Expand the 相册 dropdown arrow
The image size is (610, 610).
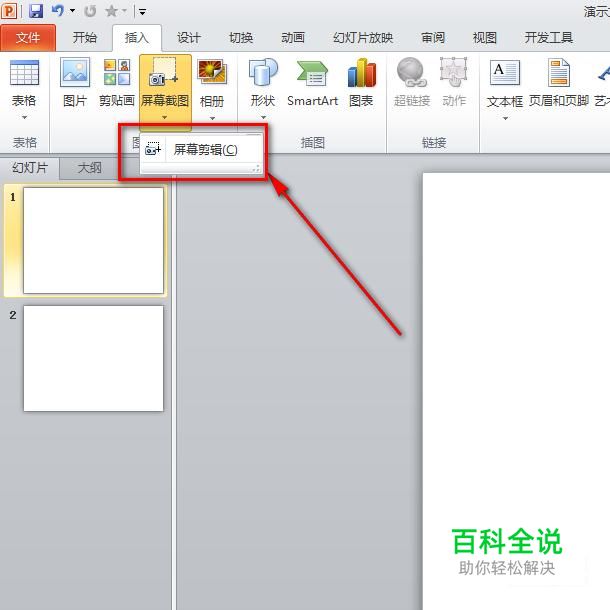click(212, 118)
